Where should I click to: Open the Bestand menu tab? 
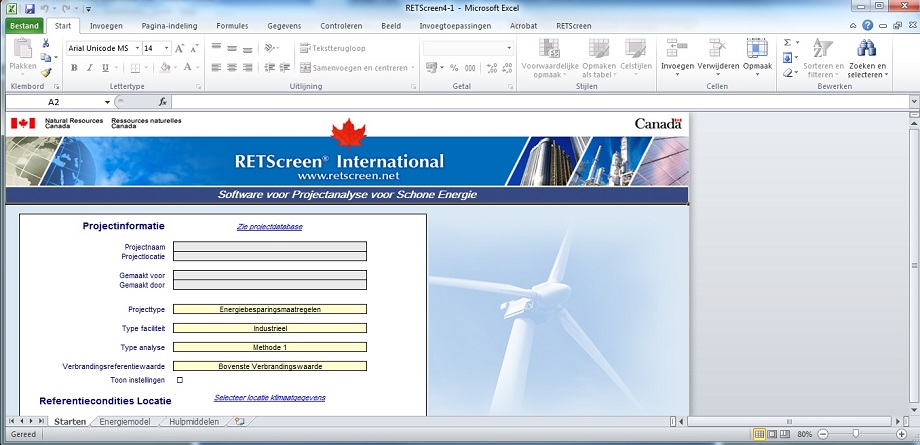coord(25,26)
